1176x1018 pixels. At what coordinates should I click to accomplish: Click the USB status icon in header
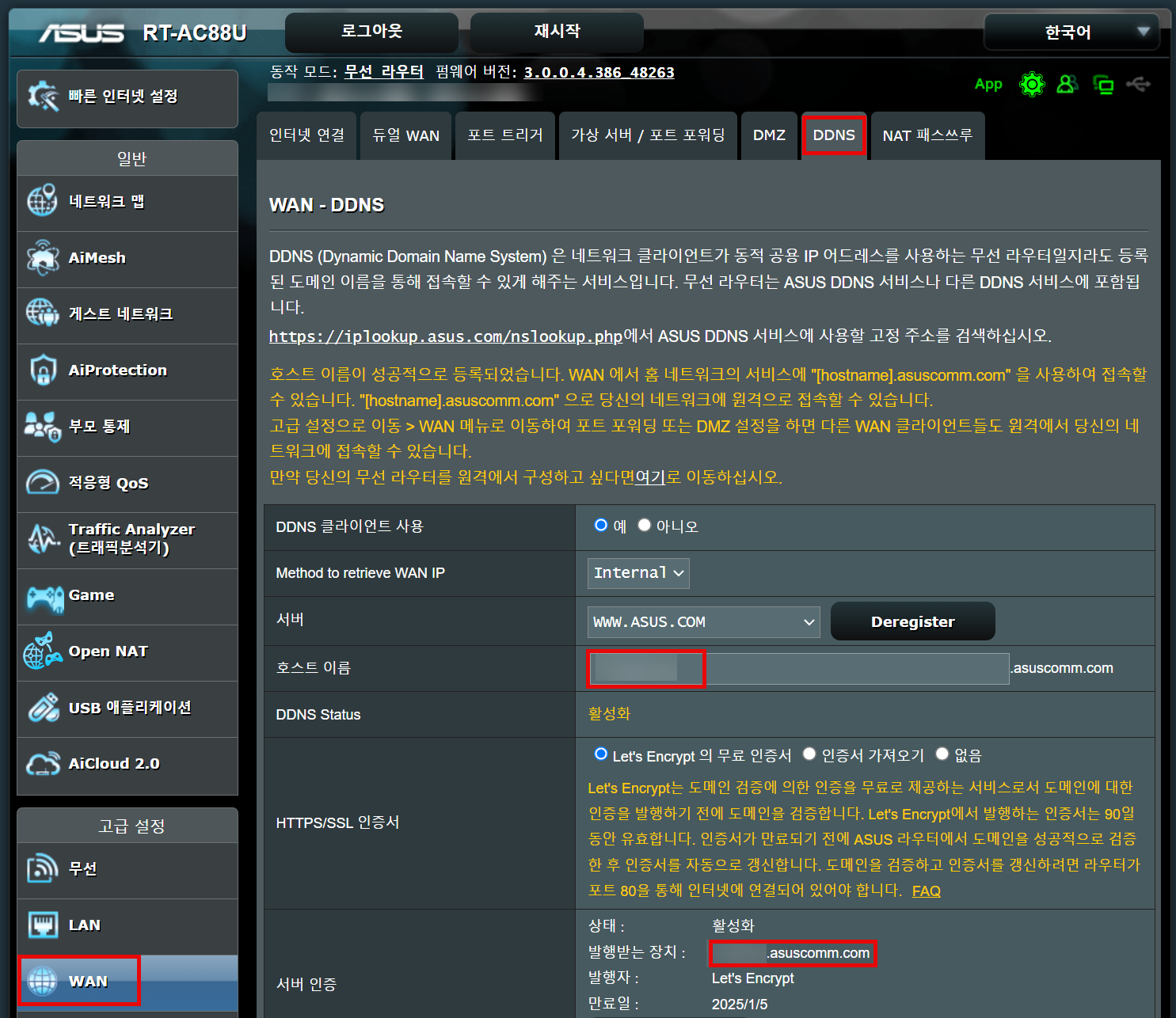coord(1139,83)
